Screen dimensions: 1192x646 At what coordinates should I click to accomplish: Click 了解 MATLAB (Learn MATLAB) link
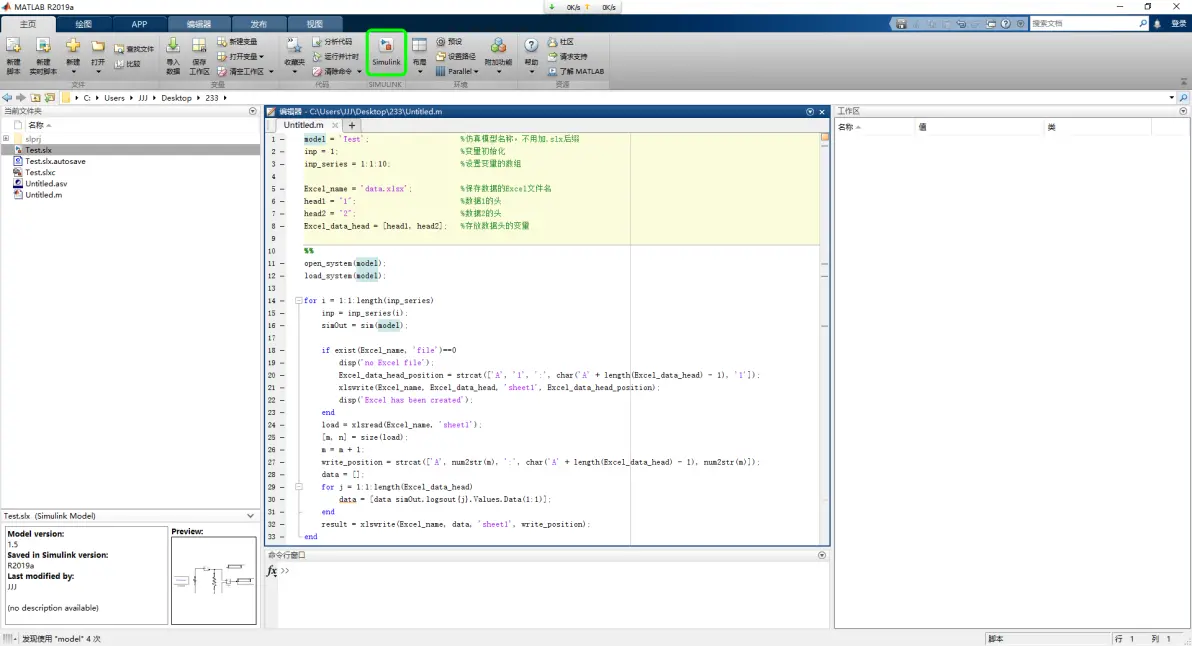click(x=575, y=71)
